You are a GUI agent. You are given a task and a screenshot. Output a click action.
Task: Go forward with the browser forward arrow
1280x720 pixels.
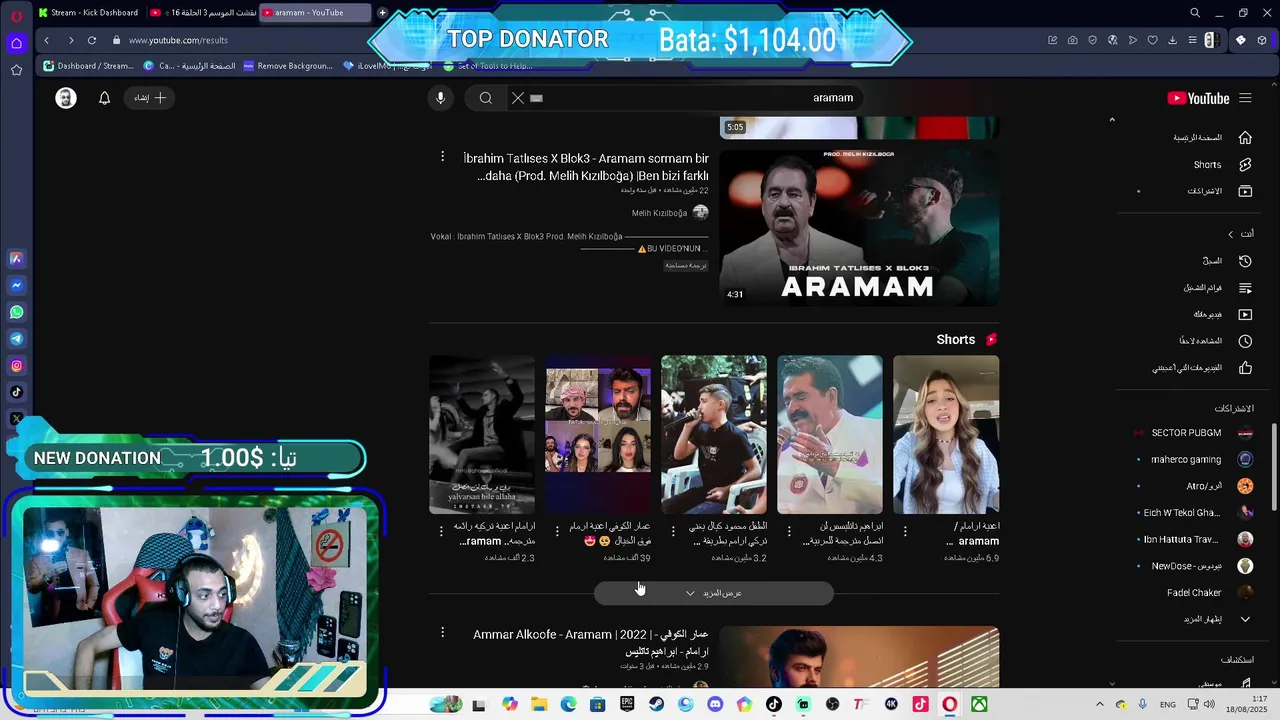pyautogui.click(x=70, y=40)
